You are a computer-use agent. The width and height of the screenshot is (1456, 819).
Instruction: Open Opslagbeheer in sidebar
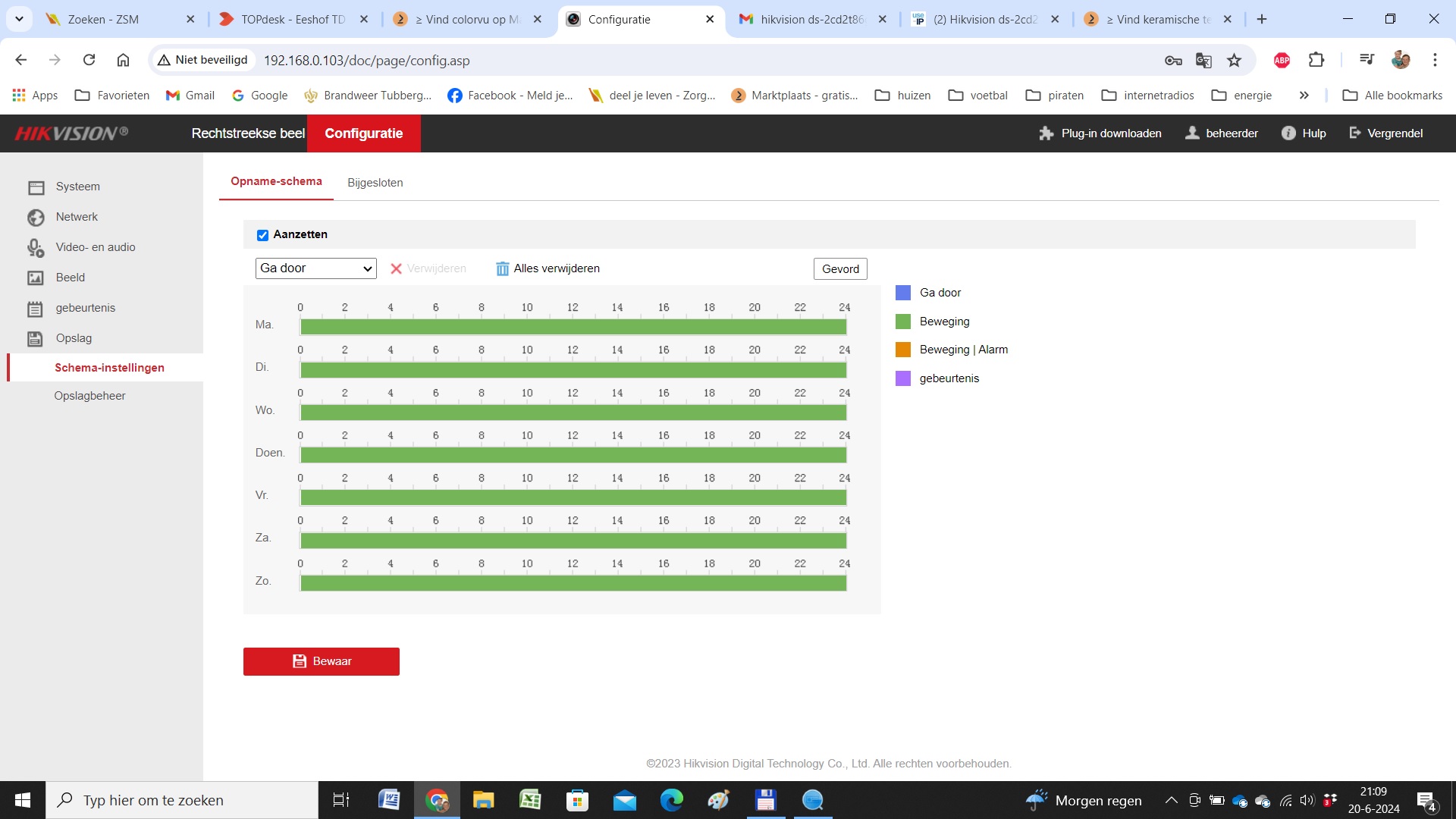89,396
